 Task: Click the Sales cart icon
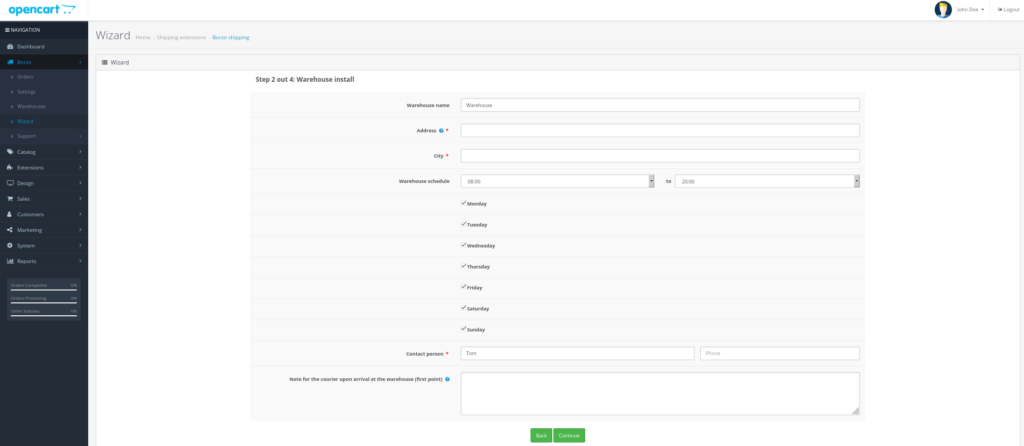[10, 199]
